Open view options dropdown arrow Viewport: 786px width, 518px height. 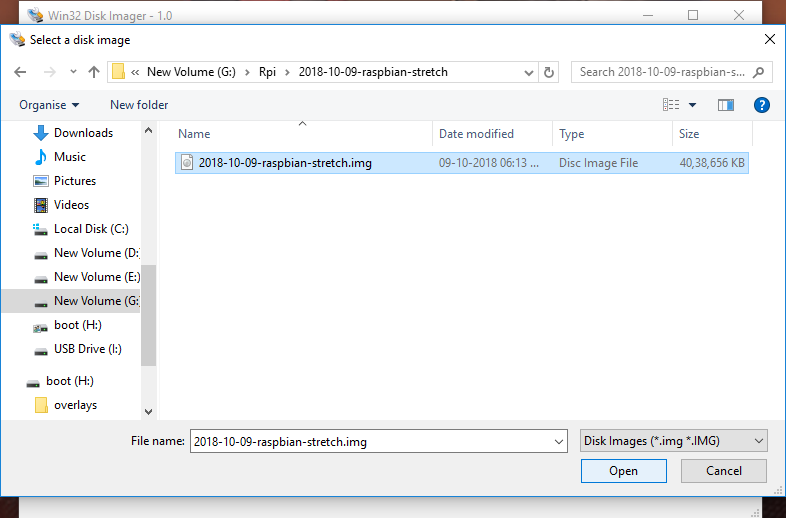pyautogui.click(x=692, y=105)
